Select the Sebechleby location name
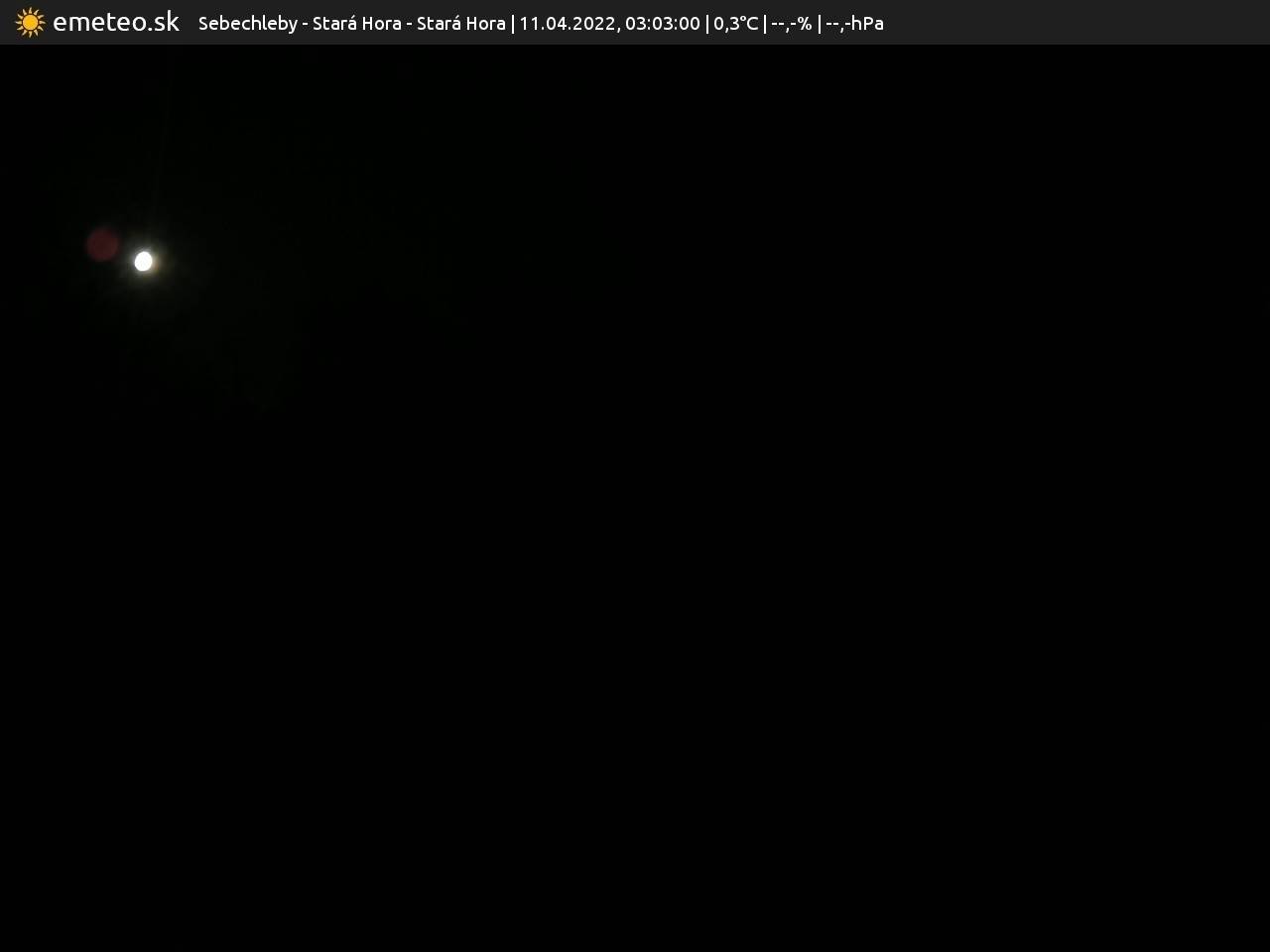 [x=247, y=23]
